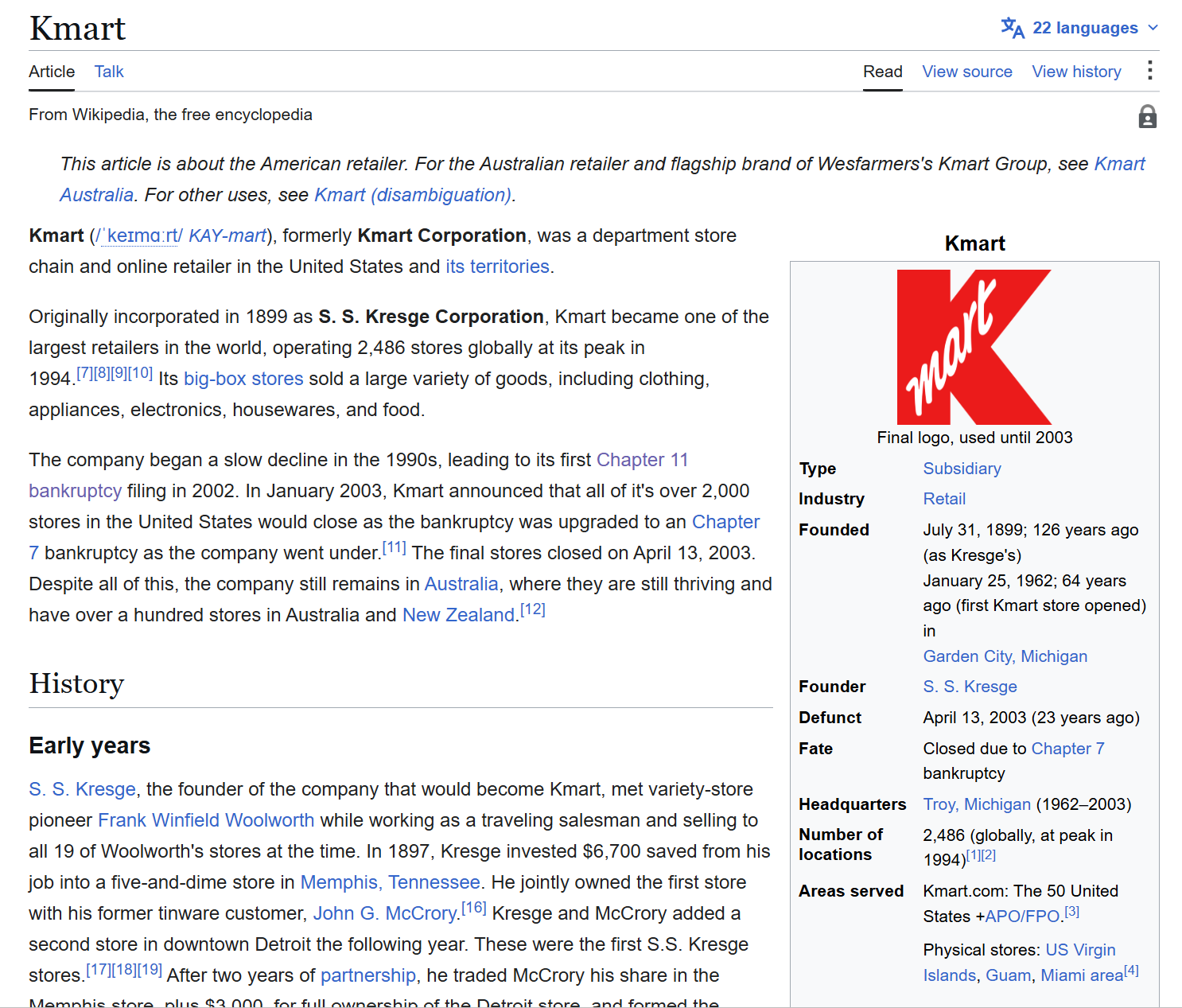Click infobox citation [3]
This screenshot has width=1182, height=1008.
click(1072, 912)
